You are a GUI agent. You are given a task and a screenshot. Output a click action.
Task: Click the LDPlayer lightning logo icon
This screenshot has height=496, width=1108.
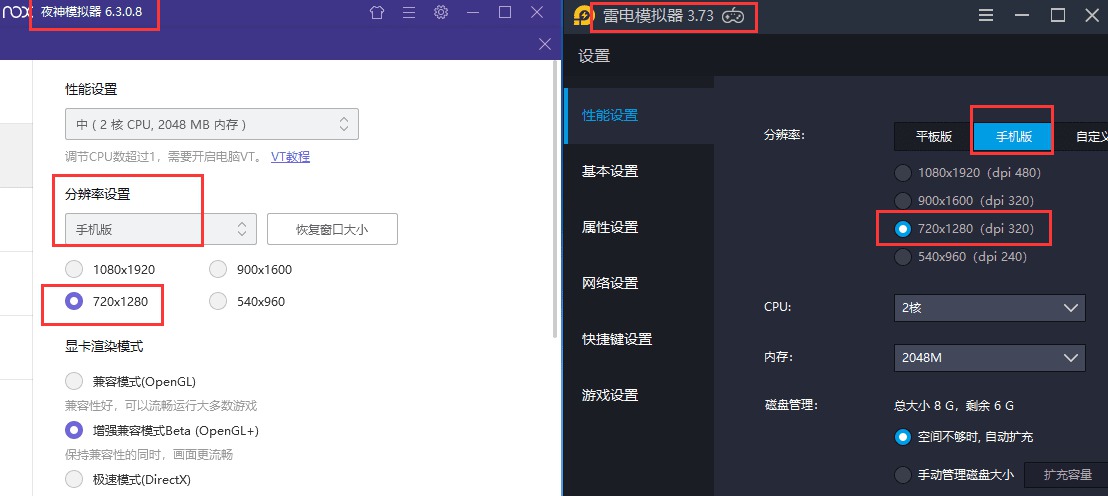[582, 16]
